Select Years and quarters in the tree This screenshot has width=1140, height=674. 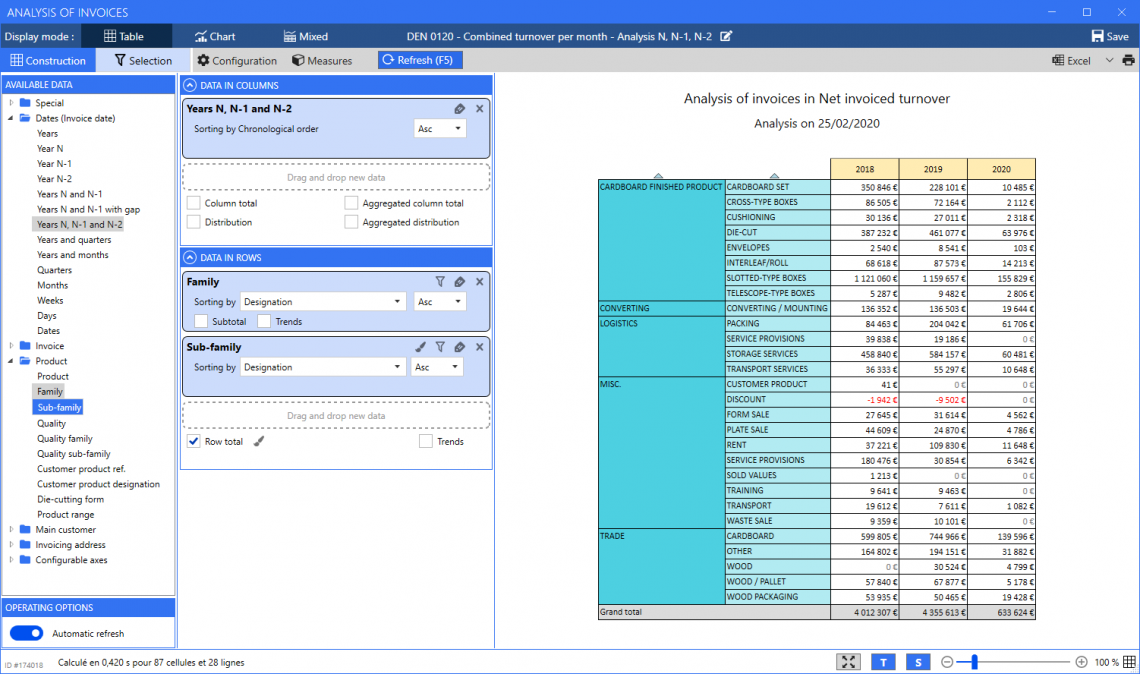point(74,239)
